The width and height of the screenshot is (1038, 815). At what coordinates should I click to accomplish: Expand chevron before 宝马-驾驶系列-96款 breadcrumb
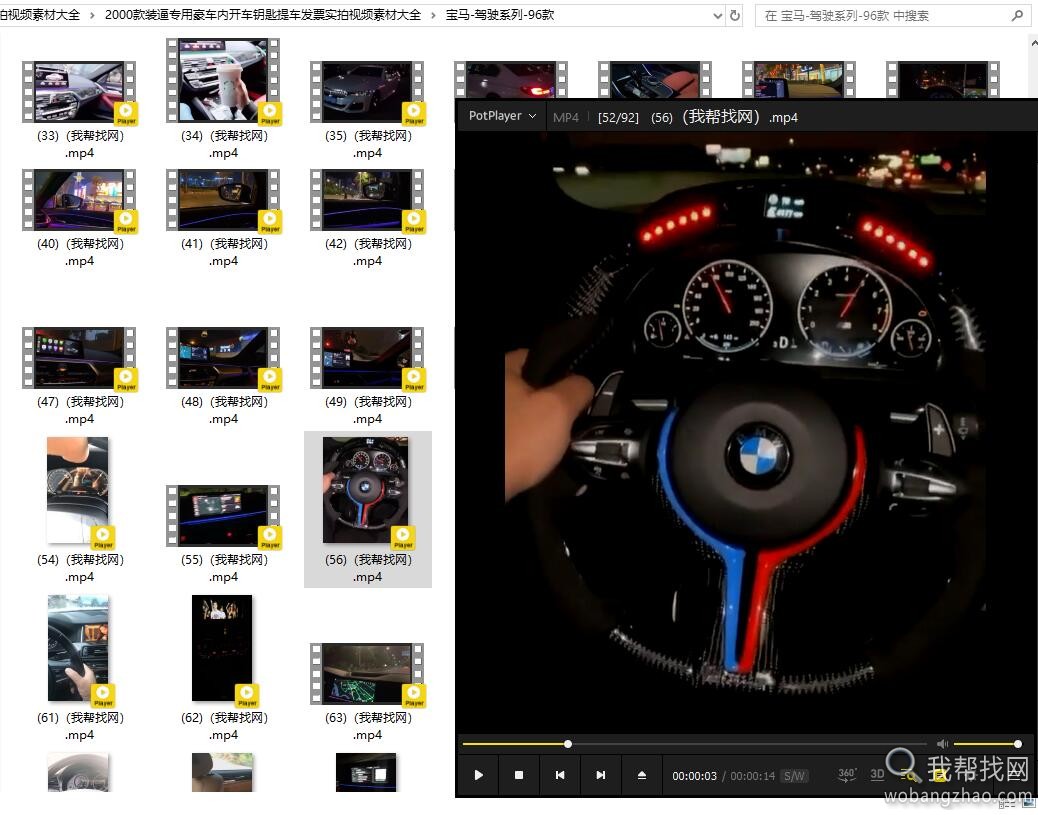coord(434,15)
